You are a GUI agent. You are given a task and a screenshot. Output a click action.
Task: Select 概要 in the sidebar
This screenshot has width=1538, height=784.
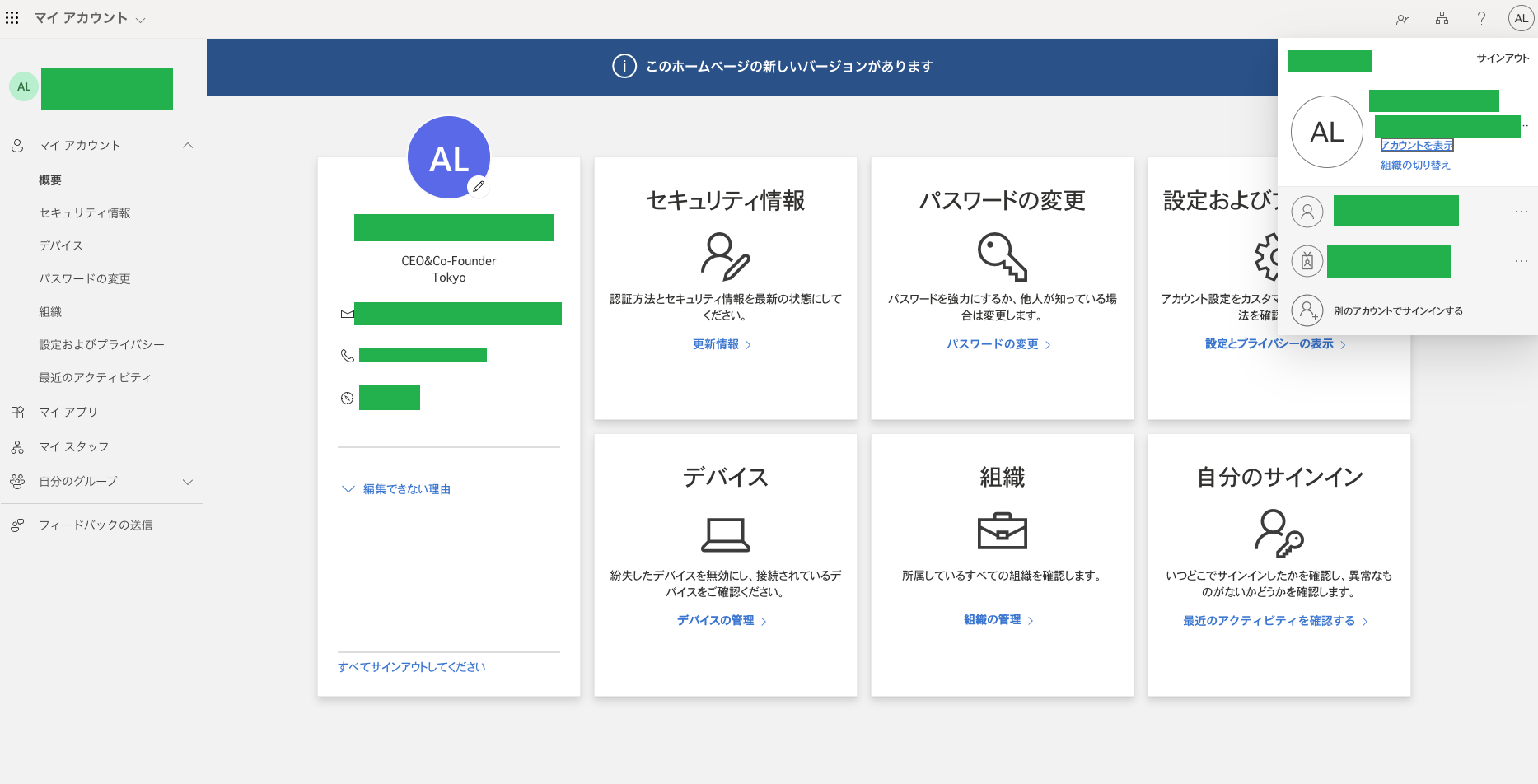click(50, 180)
